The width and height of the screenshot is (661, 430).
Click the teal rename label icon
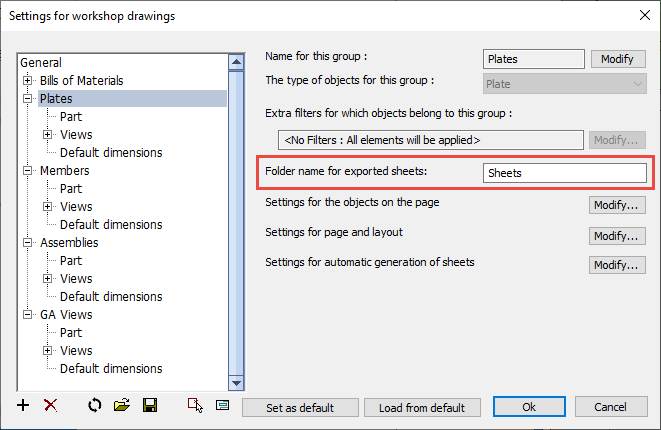click(x=222, y=406)
